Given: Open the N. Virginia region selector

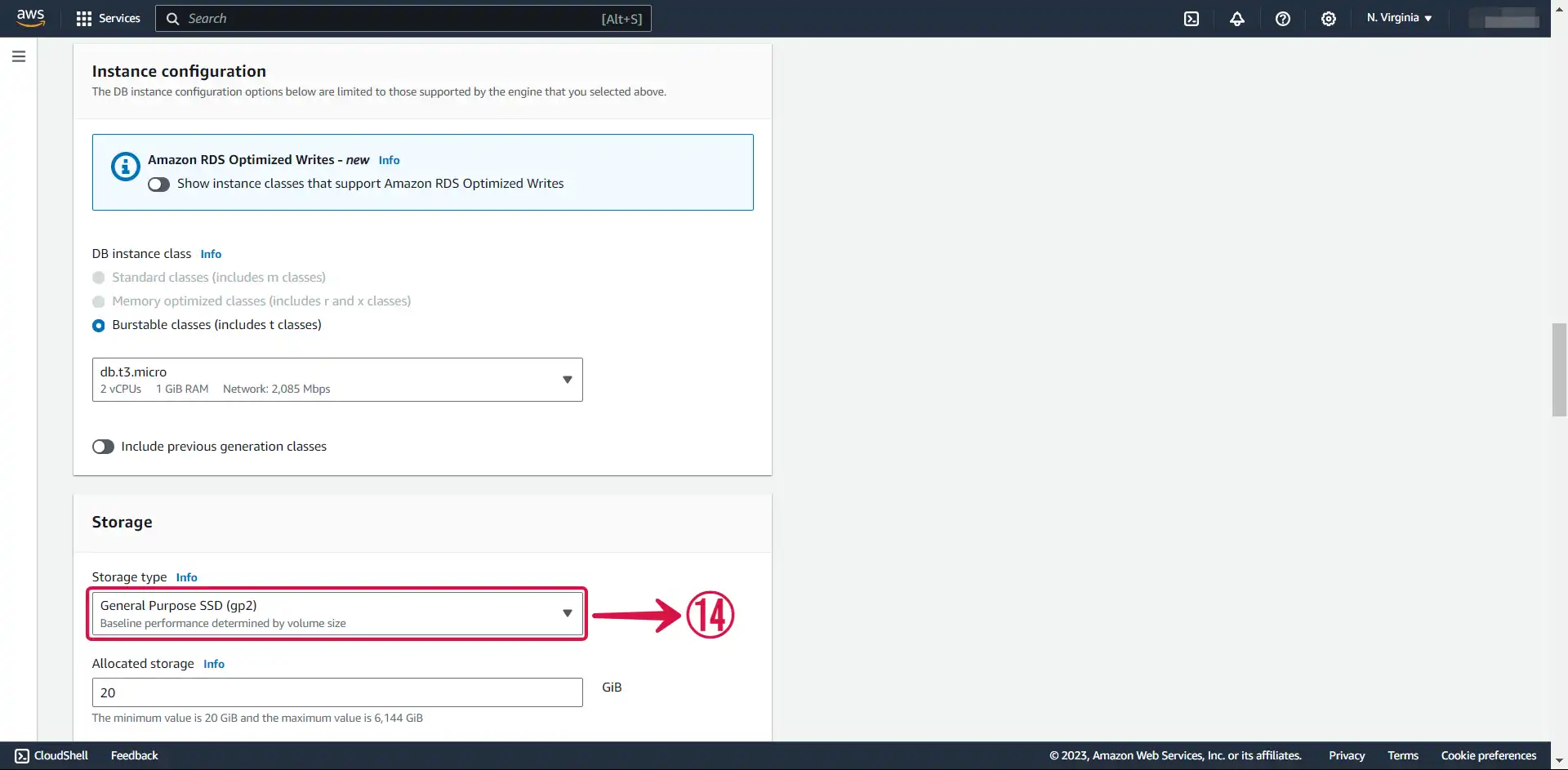Looking at the screenshot, I should pos(1399,18).
